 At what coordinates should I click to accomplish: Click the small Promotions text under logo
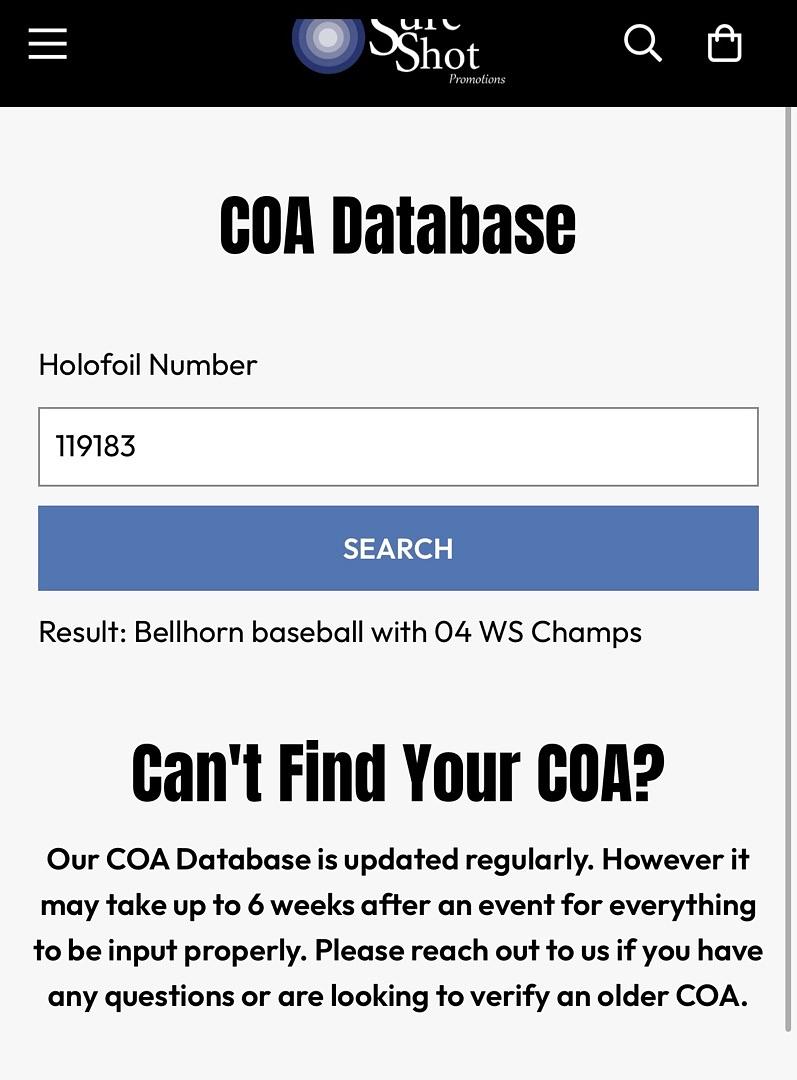tap(477, 79)
